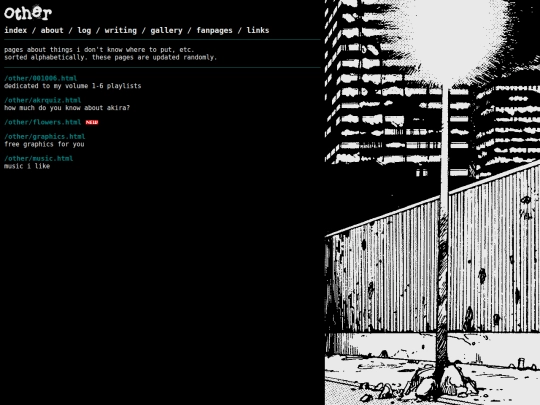Click 'pages about things i don't know' line
540x405 pixels.
click(99, 50)
